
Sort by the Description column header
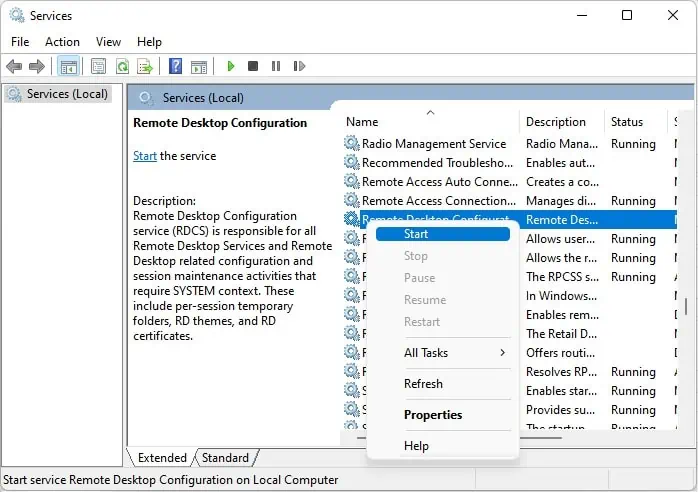[561, 122]
